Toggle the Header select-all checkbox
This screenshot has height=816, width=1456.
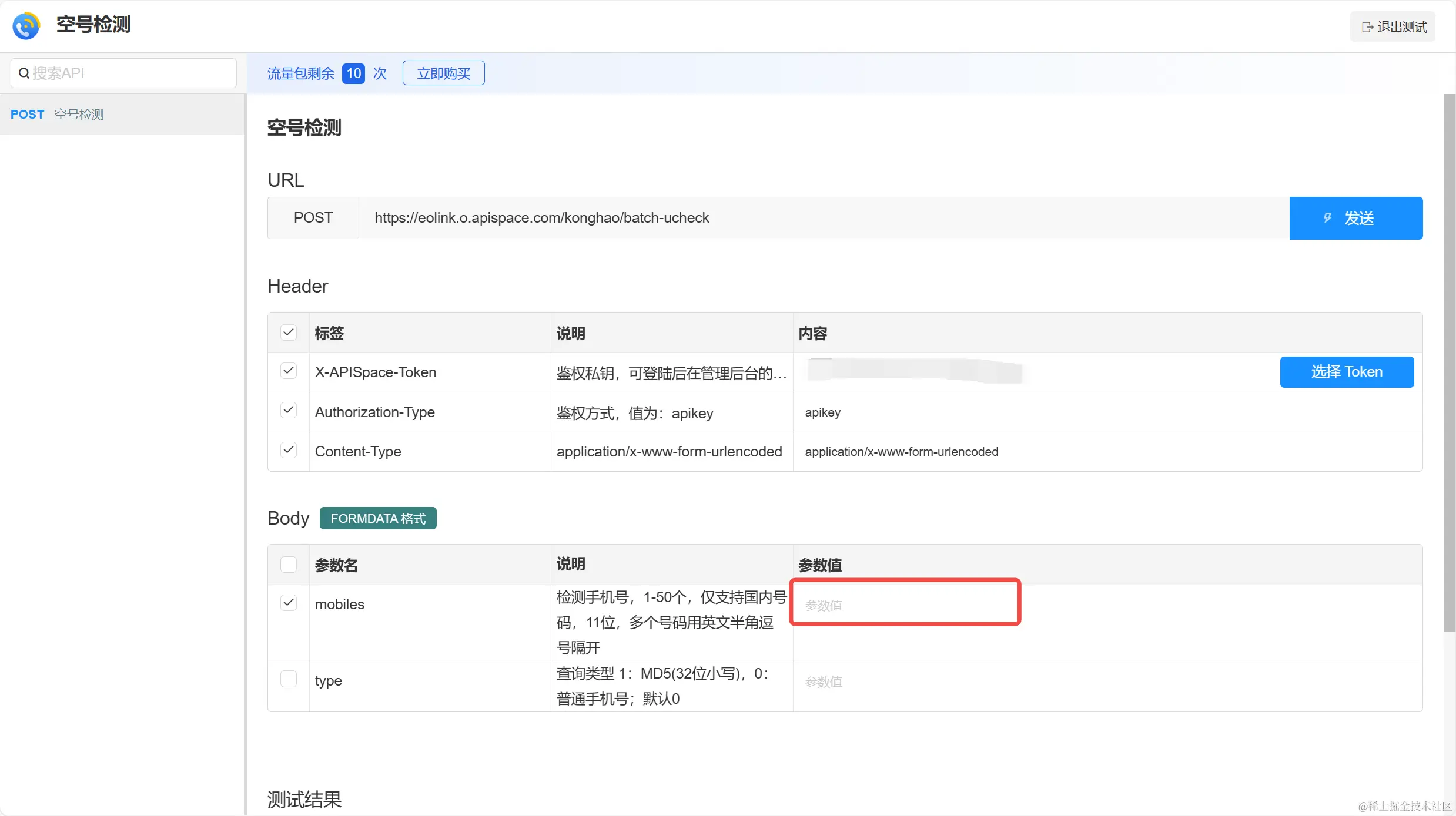pos(288,333)
